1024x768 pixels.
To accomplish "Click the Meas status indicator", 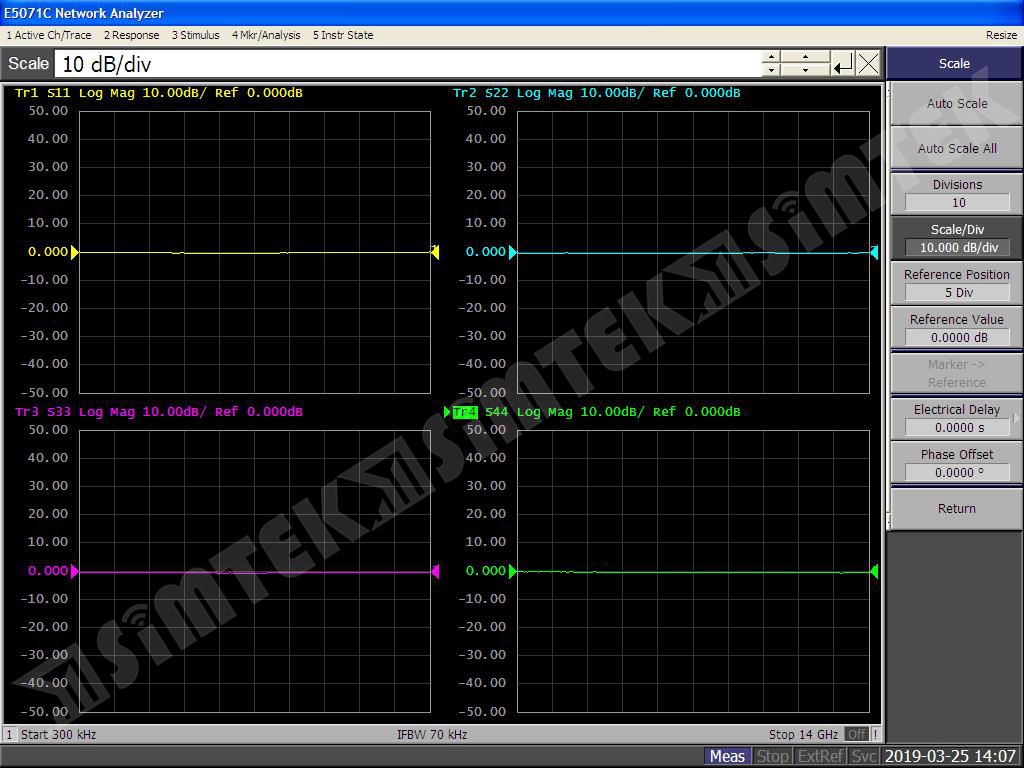I will click(727, 756).
